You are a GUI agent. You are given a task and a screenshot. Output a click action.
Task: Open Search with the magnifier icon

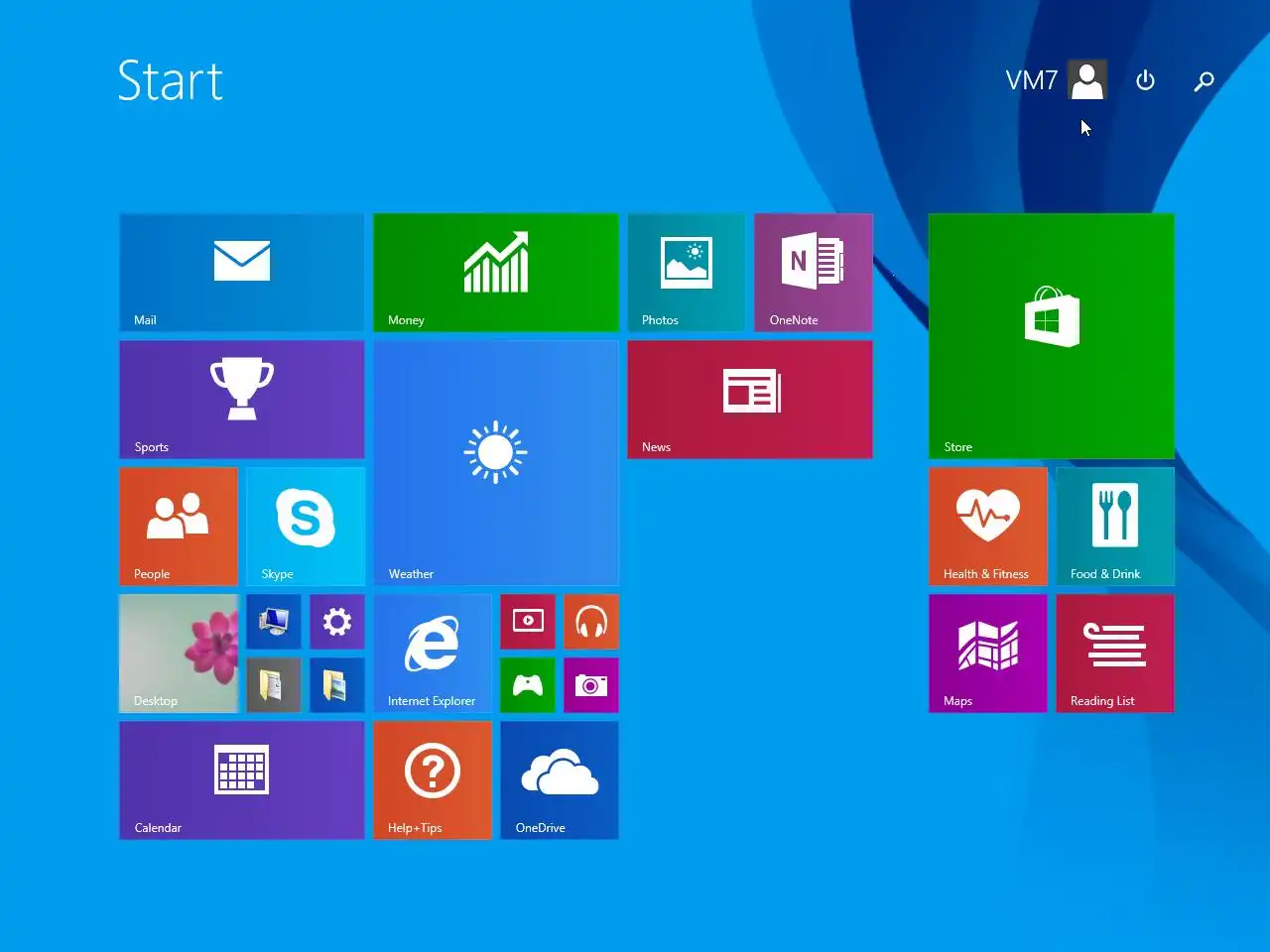1204,80
